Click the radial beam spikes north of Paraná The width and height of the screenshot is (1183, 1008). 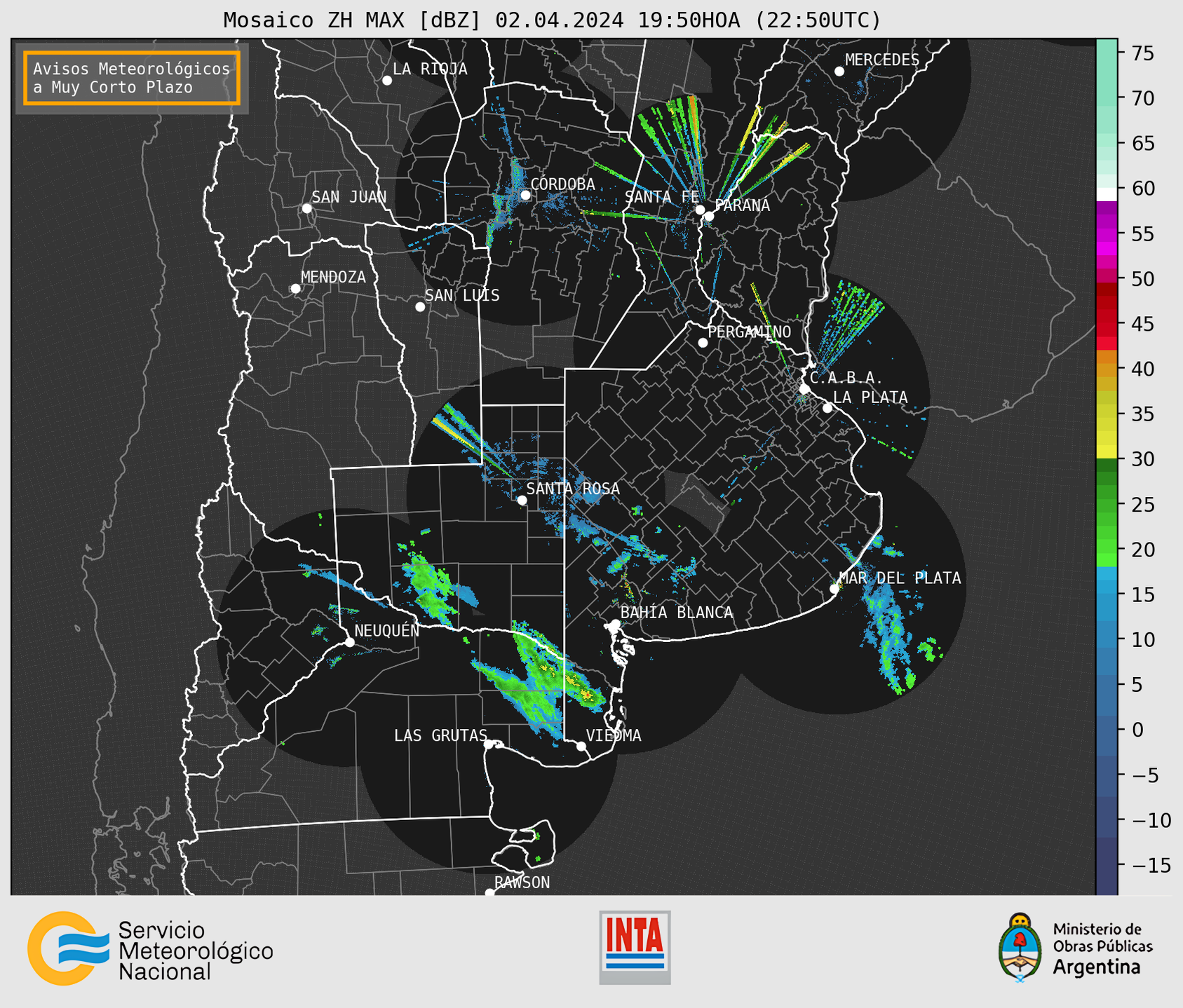coord(722,151)
